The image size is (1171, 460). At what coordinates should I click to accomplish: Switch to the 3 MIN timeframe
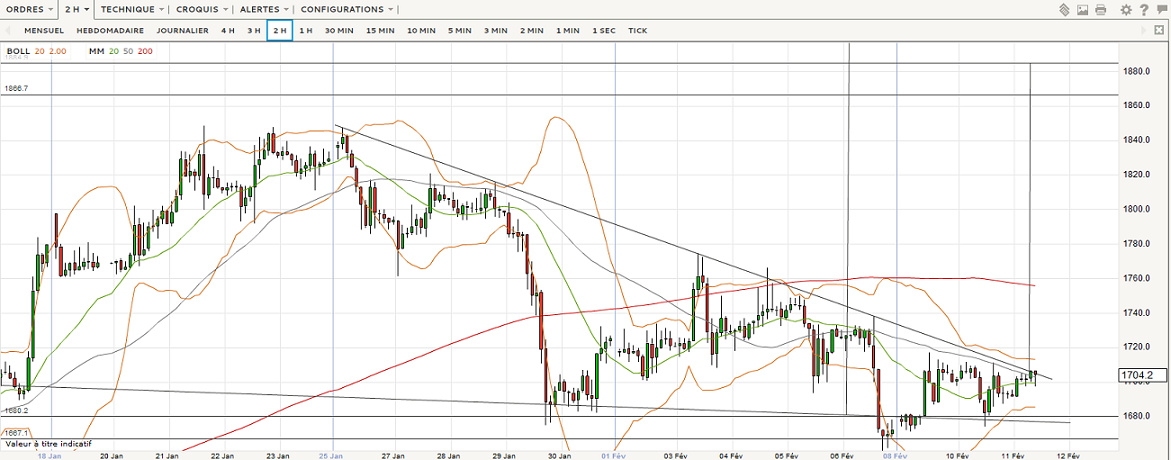click(495, 31)
